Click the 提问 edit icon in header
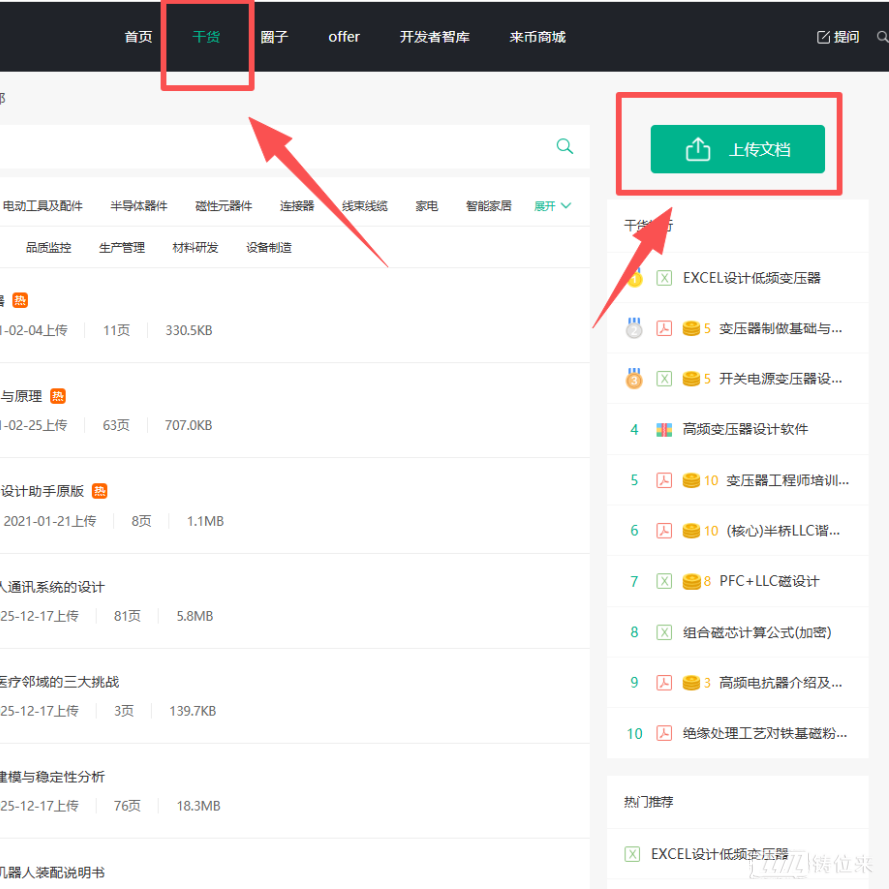 [824, 37]
